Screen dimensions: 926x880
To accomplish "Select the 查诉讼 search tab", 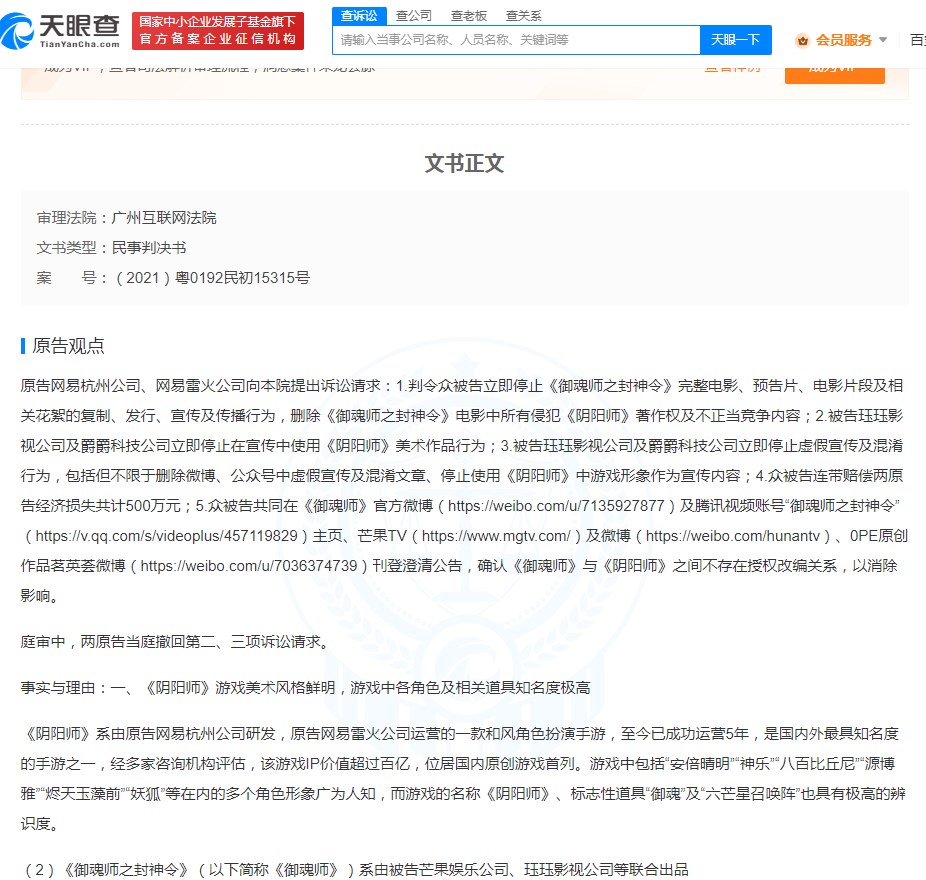I will click(359, 16).
